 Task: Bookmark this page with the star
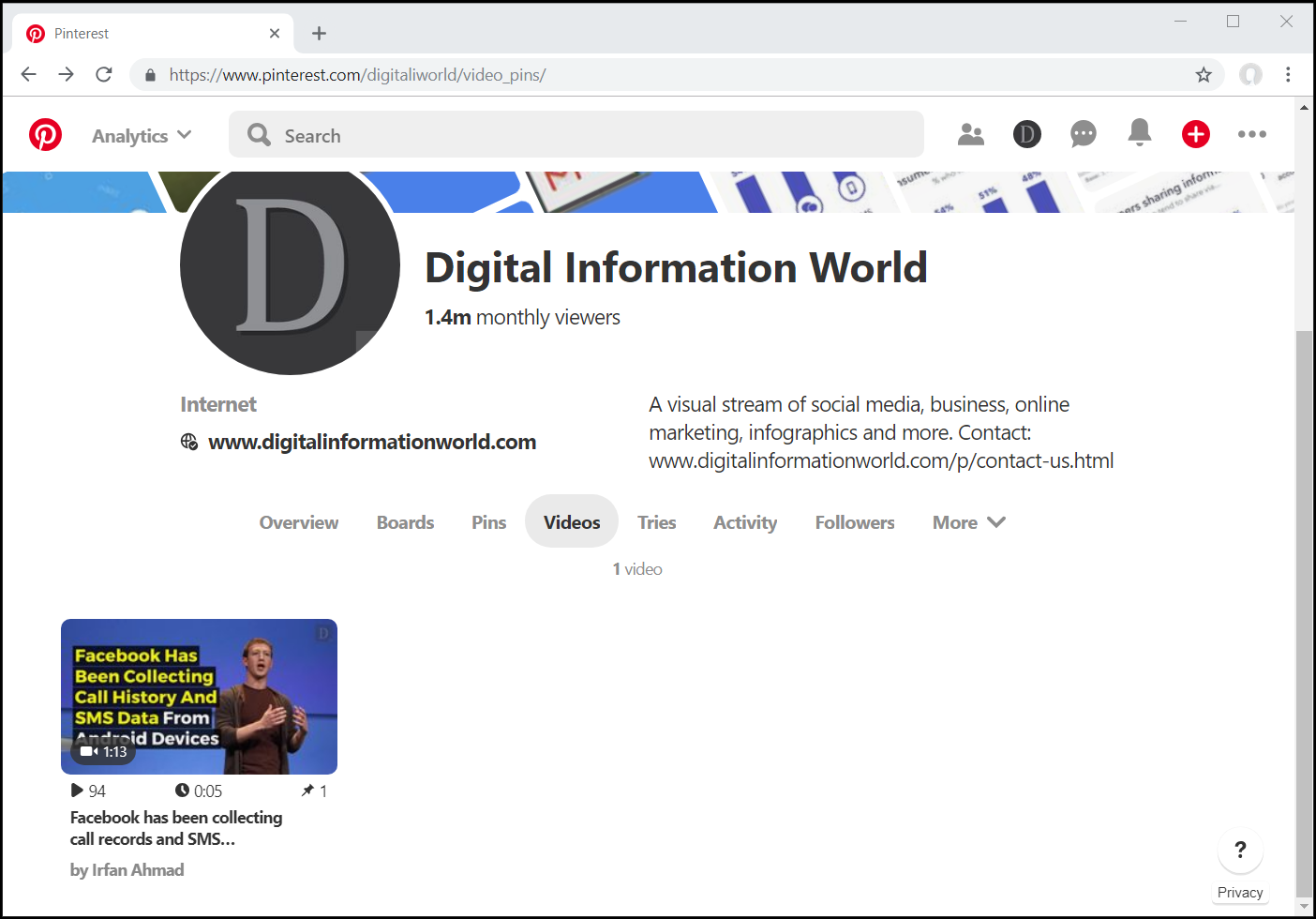1204,74
